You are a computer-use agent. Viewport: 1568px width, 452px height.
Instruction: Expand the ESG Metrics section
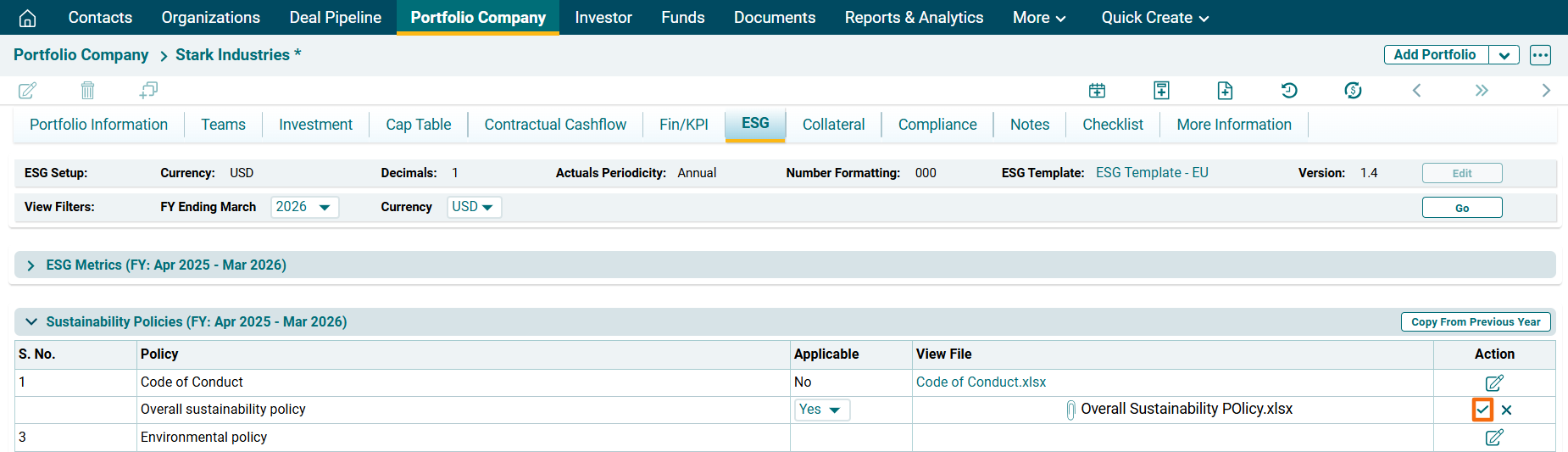point(31,265)
